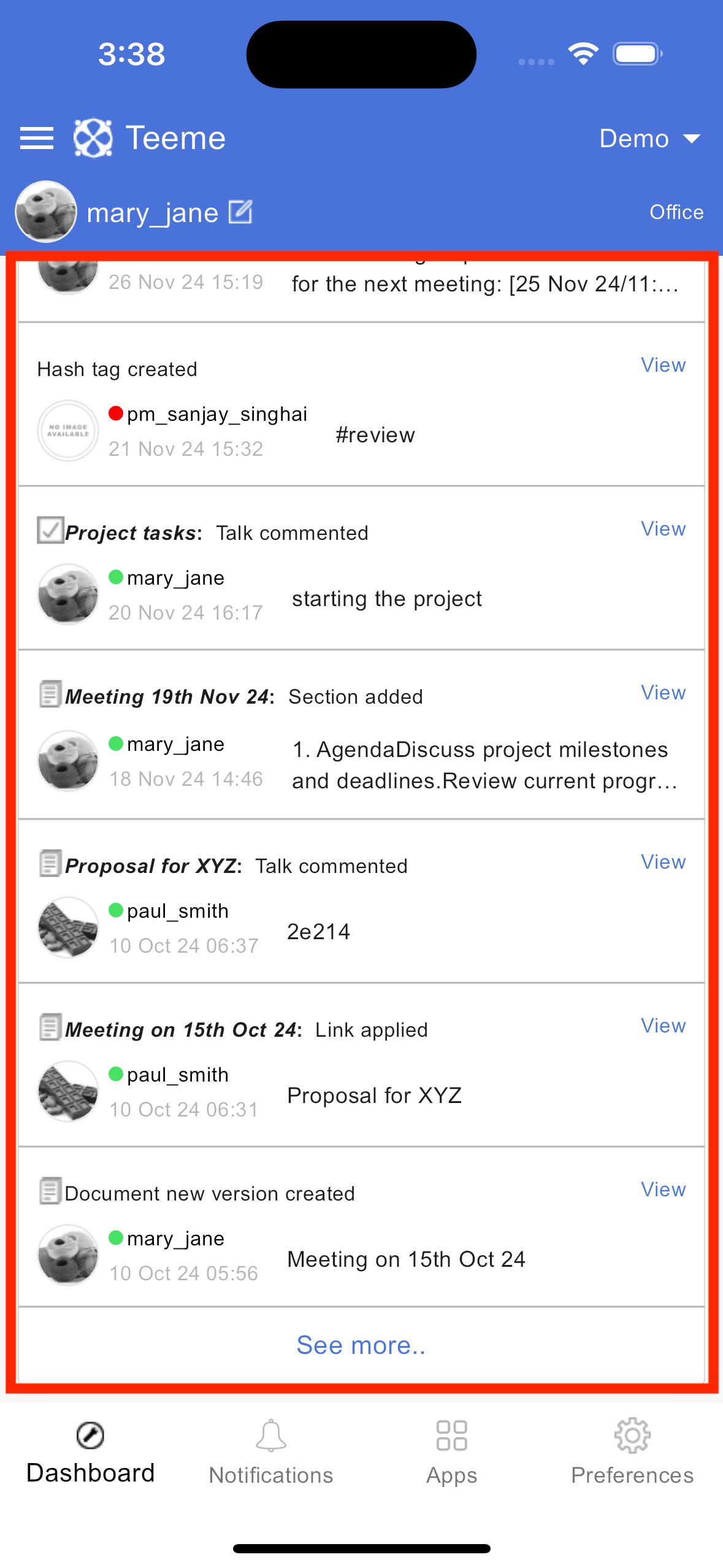
Task: Click See more.. link
Action: (x=361, y=1345)
